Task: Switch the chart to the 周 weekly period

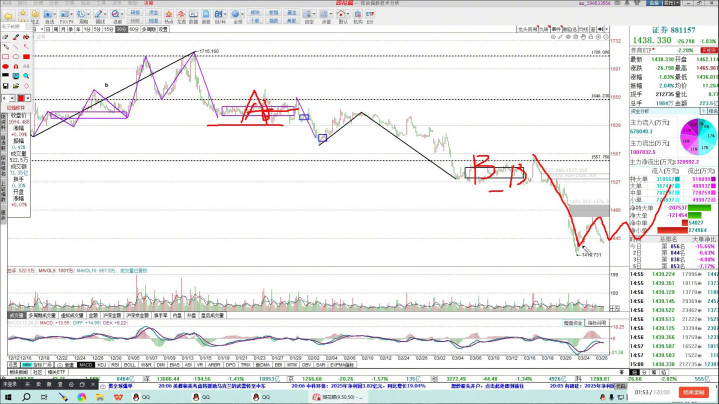Action: [55, 29]
